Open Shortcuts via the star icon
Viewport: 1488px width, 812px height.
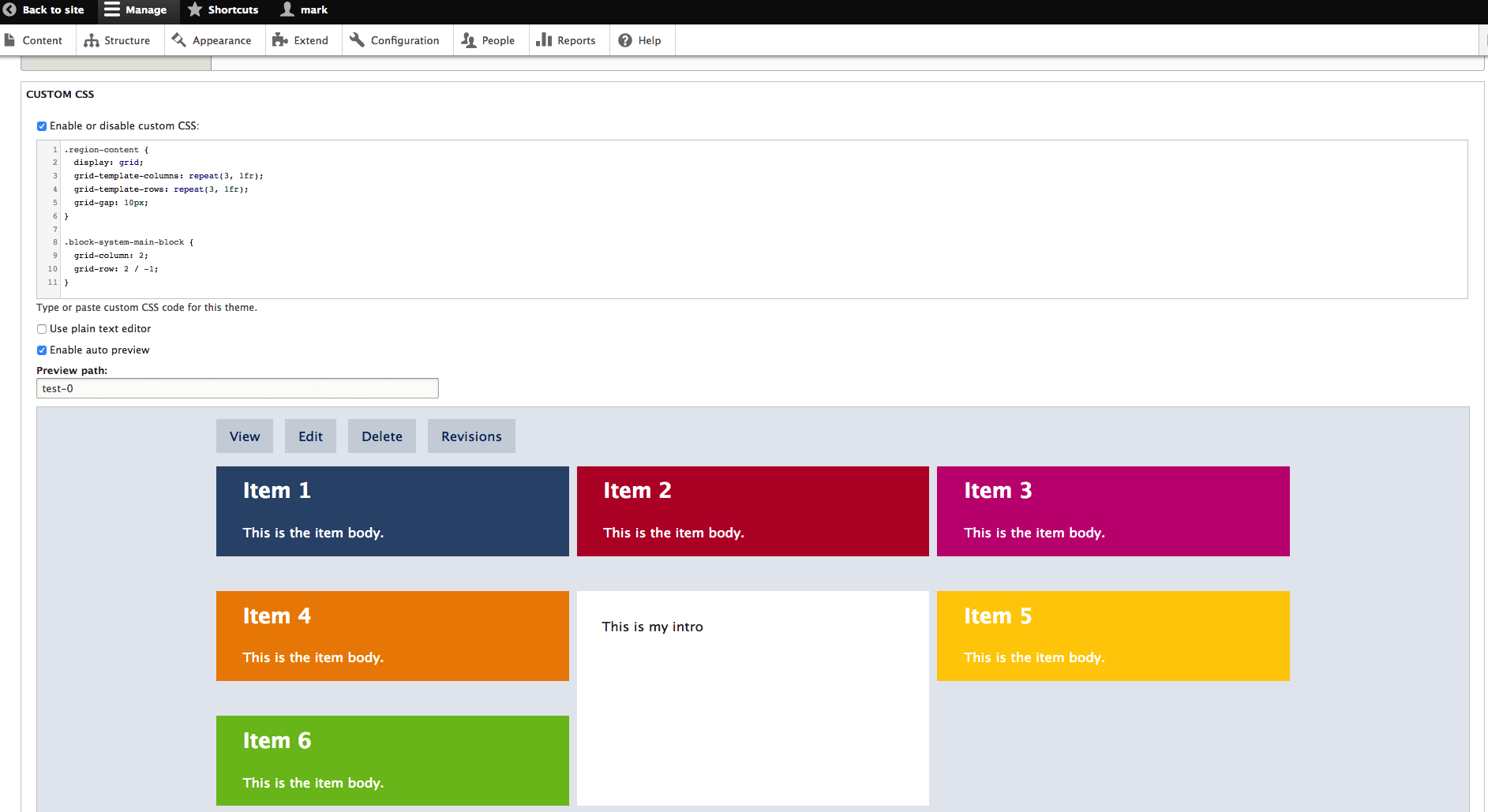click(195, 9)
